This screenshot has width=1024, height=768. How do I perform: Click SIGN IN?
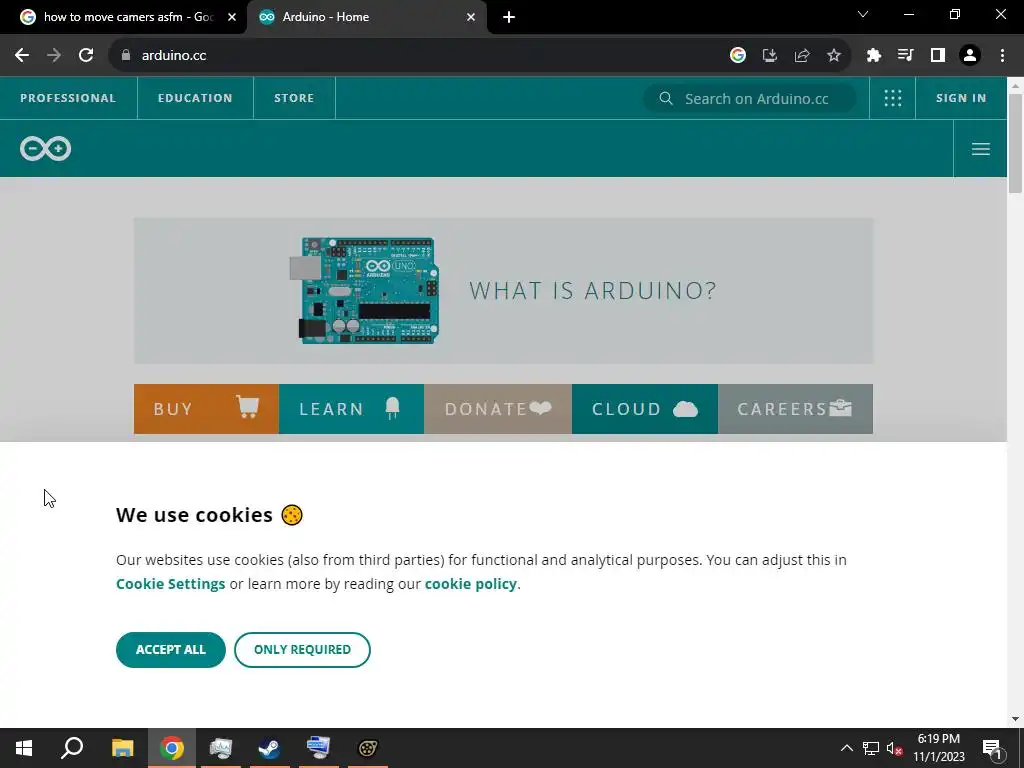[961, 98]
